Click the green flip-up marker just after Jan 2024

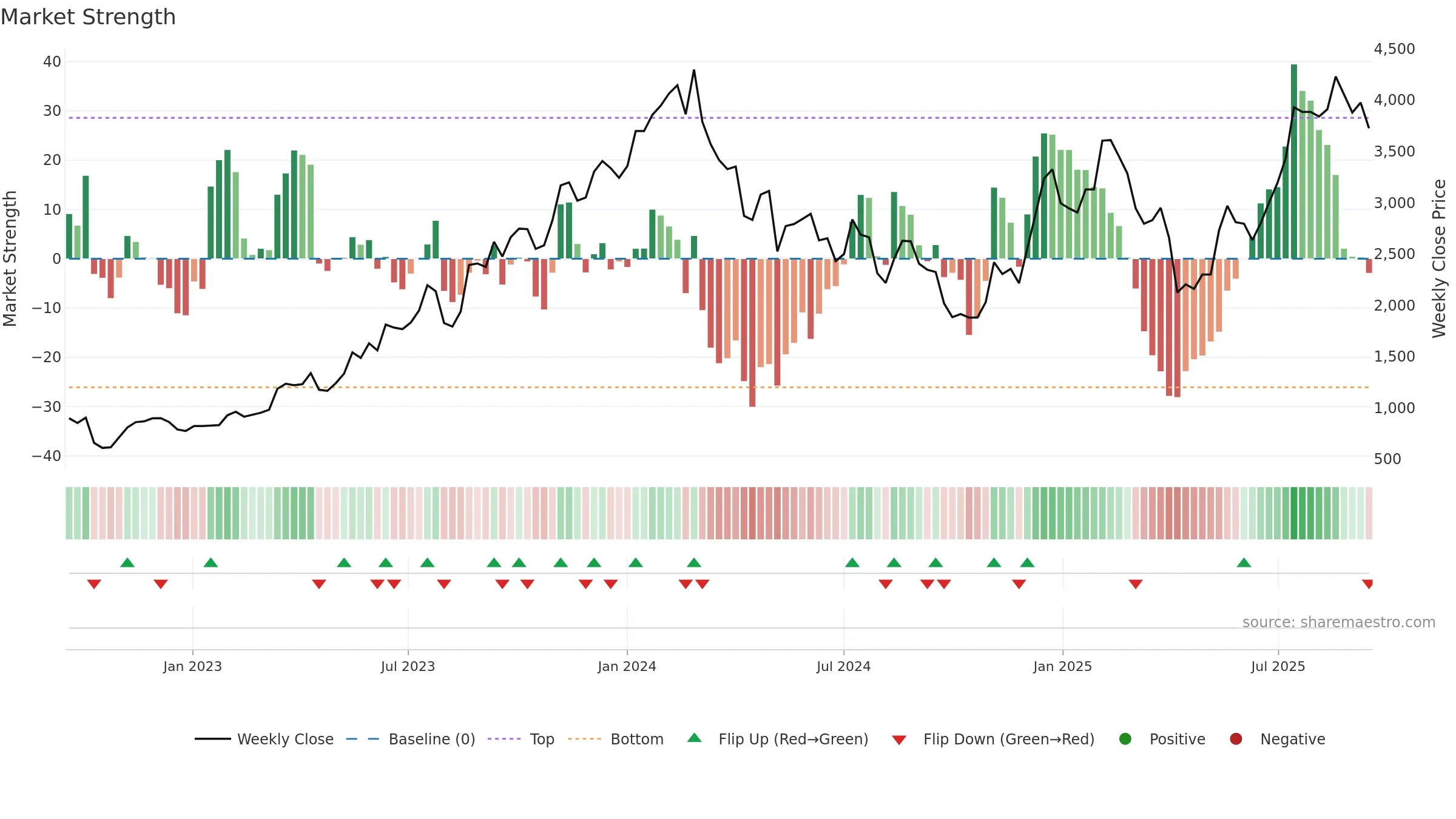click(636, 562)
